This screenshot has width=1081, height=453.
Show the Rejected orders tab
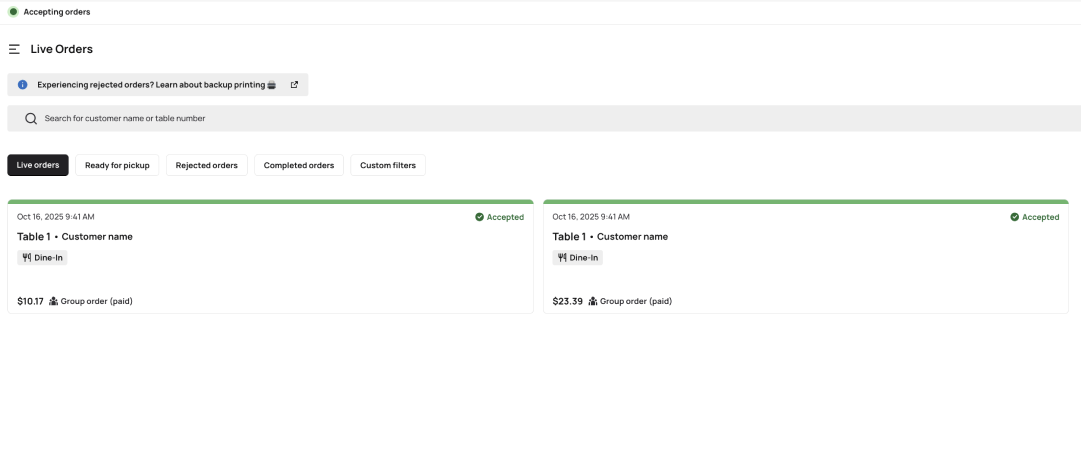206,165
